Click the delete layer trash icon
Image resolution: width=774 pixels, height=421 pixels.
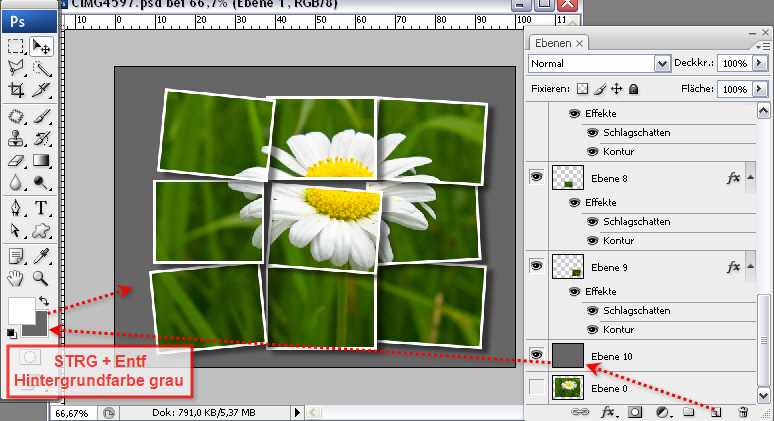(x=742, y=411)
